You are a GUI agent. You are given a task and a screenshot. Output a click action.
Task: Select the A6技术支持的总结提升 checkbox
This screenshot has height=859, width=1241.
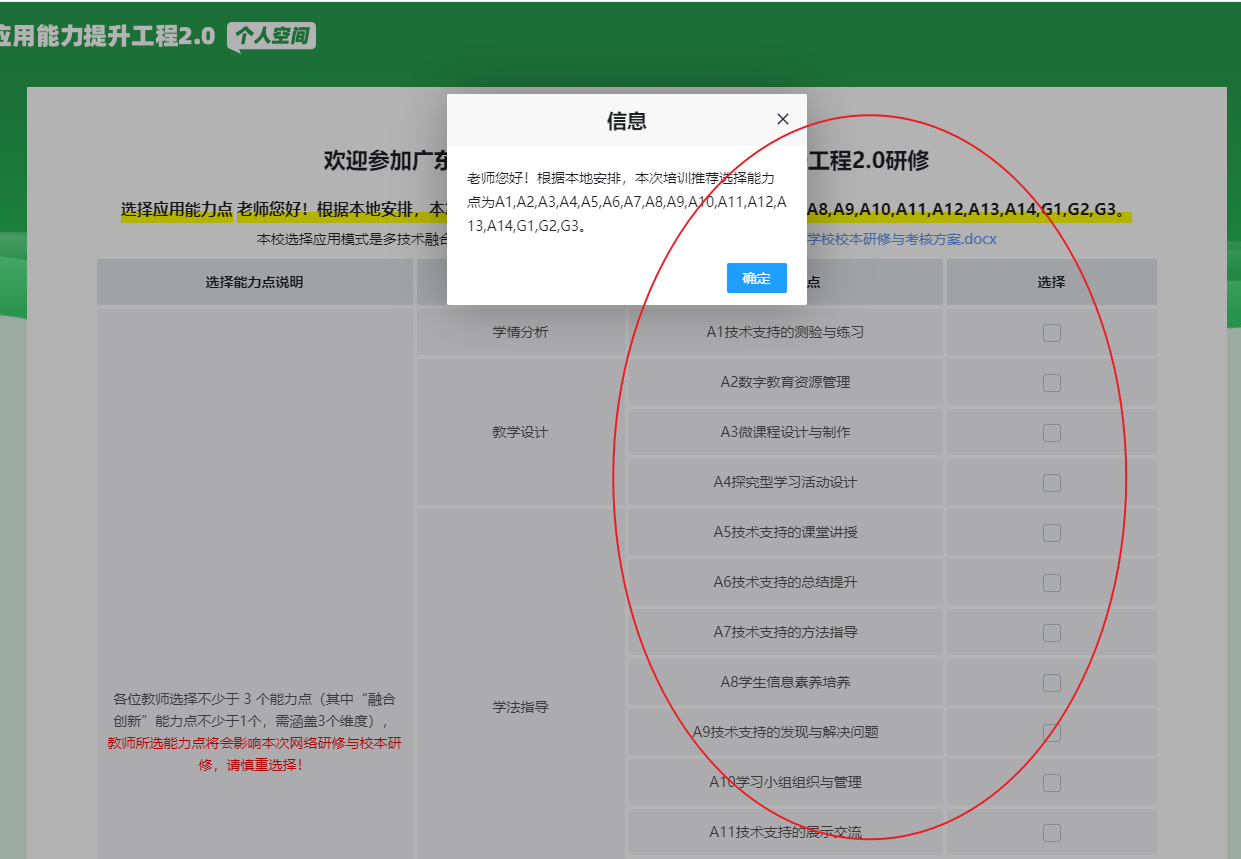pyautogui.click(x=1052, y=583)
